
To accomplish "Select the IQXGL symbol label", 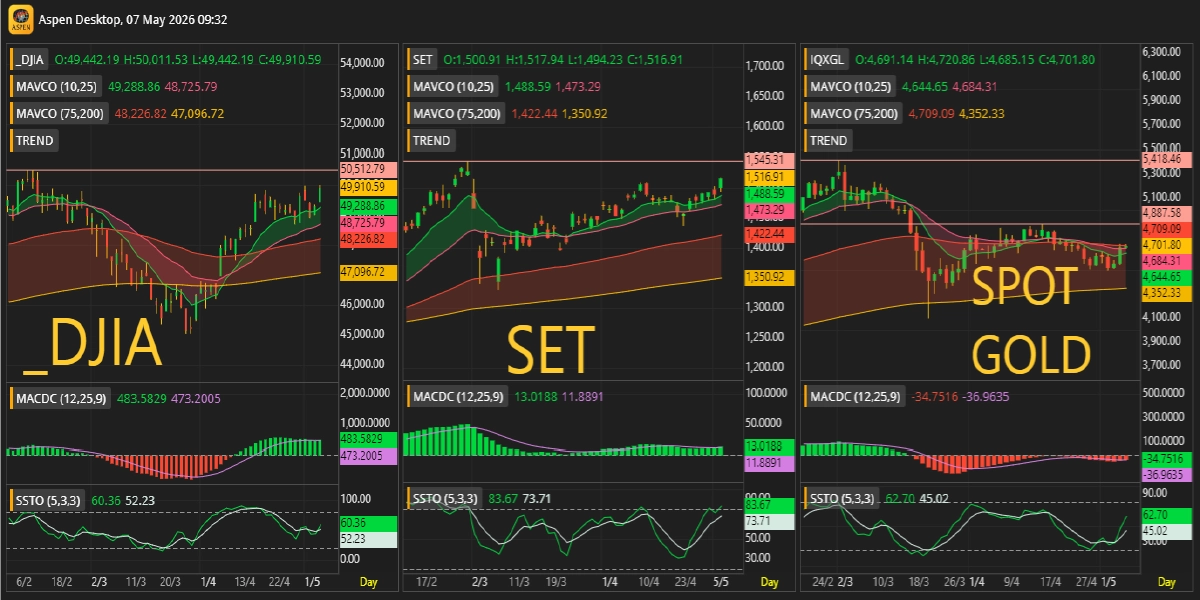I will coord(829,60).
